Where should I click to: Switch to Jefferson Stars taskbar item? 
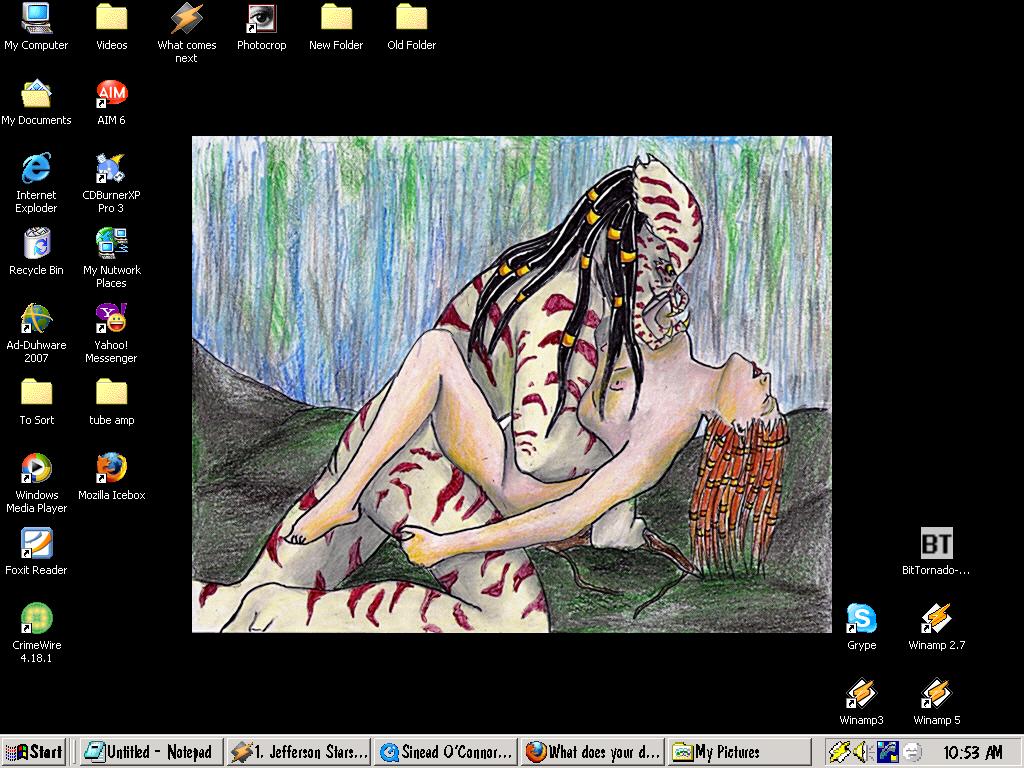(299, 752)
